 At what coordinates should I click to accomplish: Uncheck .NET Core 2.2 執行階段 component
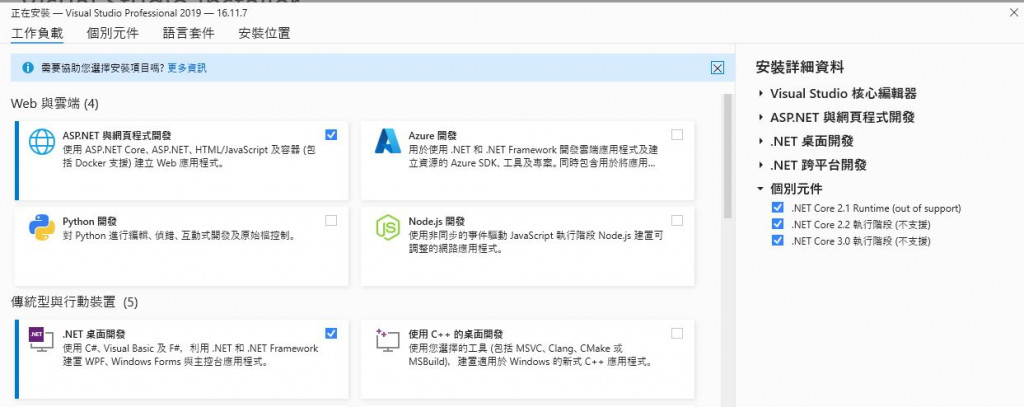[x=777, y=224]
